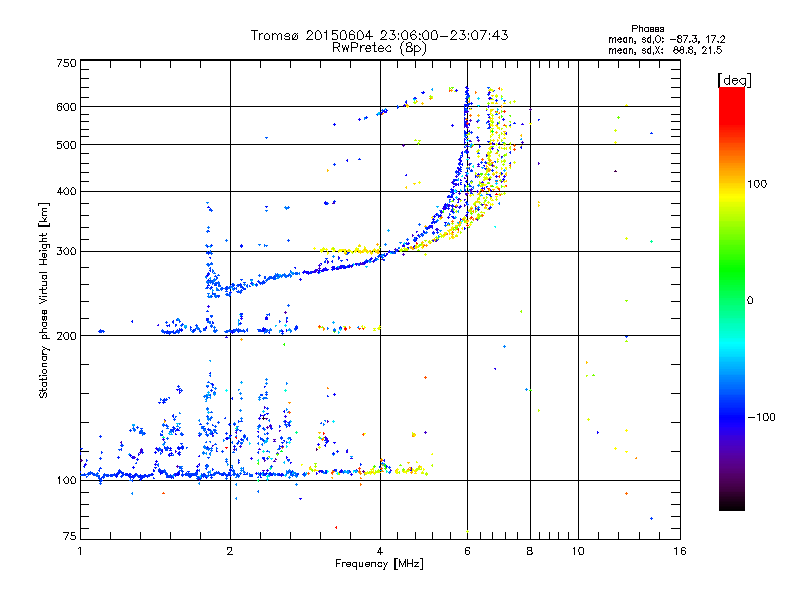Image resolution: width=800 pixels, height=600 pixels.
Task: Click the 'Stationary phase Virtual Height [km]' label
Action: pyautogui.click(x=43, y=301)
